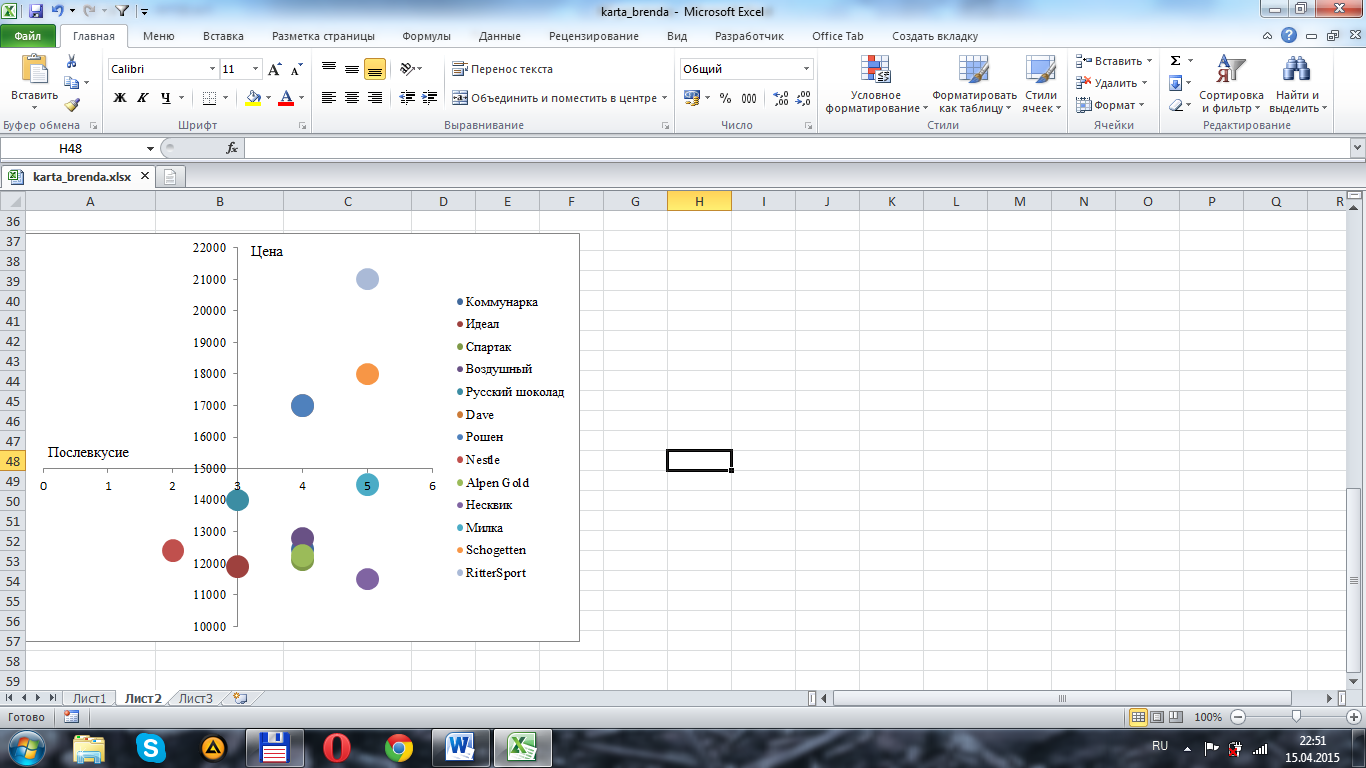
Task: Expand Форматировать как таблицу menu
Action: pyautogui.click(x=974, y=85)
